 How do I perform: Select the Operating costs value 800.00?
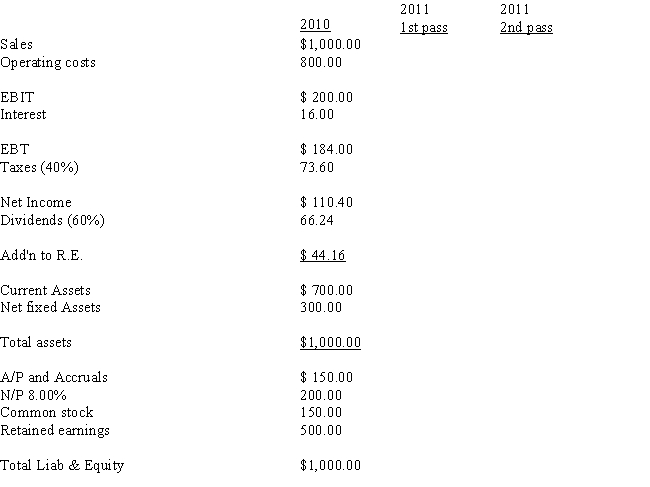point(321,62)
